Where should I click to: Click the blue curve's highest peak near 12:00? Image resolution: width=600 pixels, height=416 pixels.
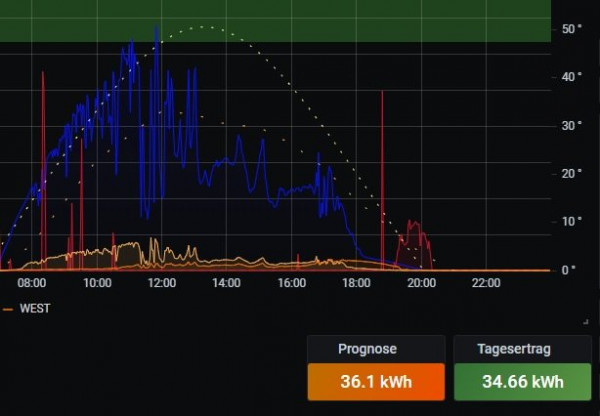[x=158, y=32]
